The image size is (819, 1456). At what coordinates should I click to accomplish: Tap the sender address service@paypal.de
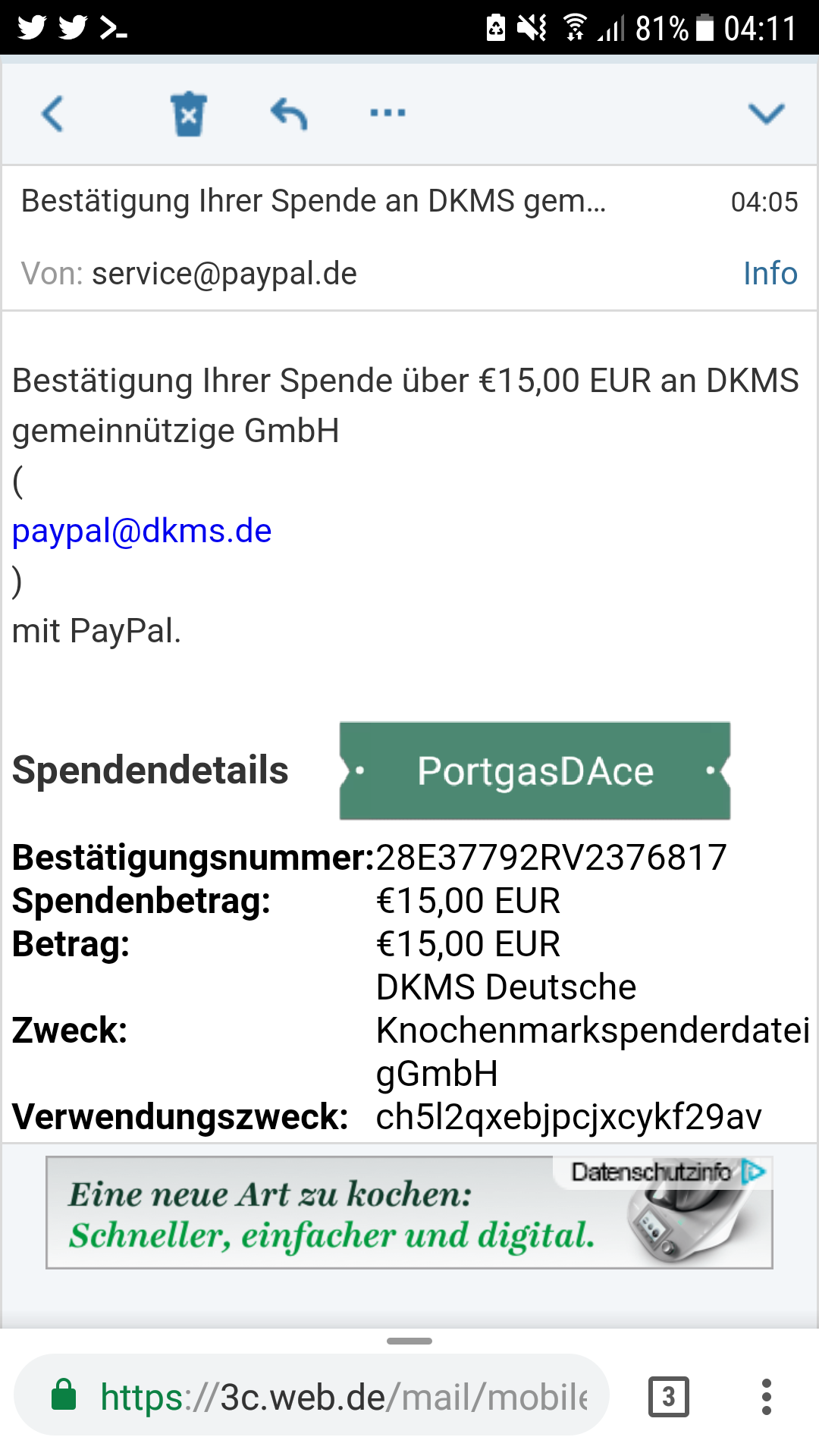point(224,274)
